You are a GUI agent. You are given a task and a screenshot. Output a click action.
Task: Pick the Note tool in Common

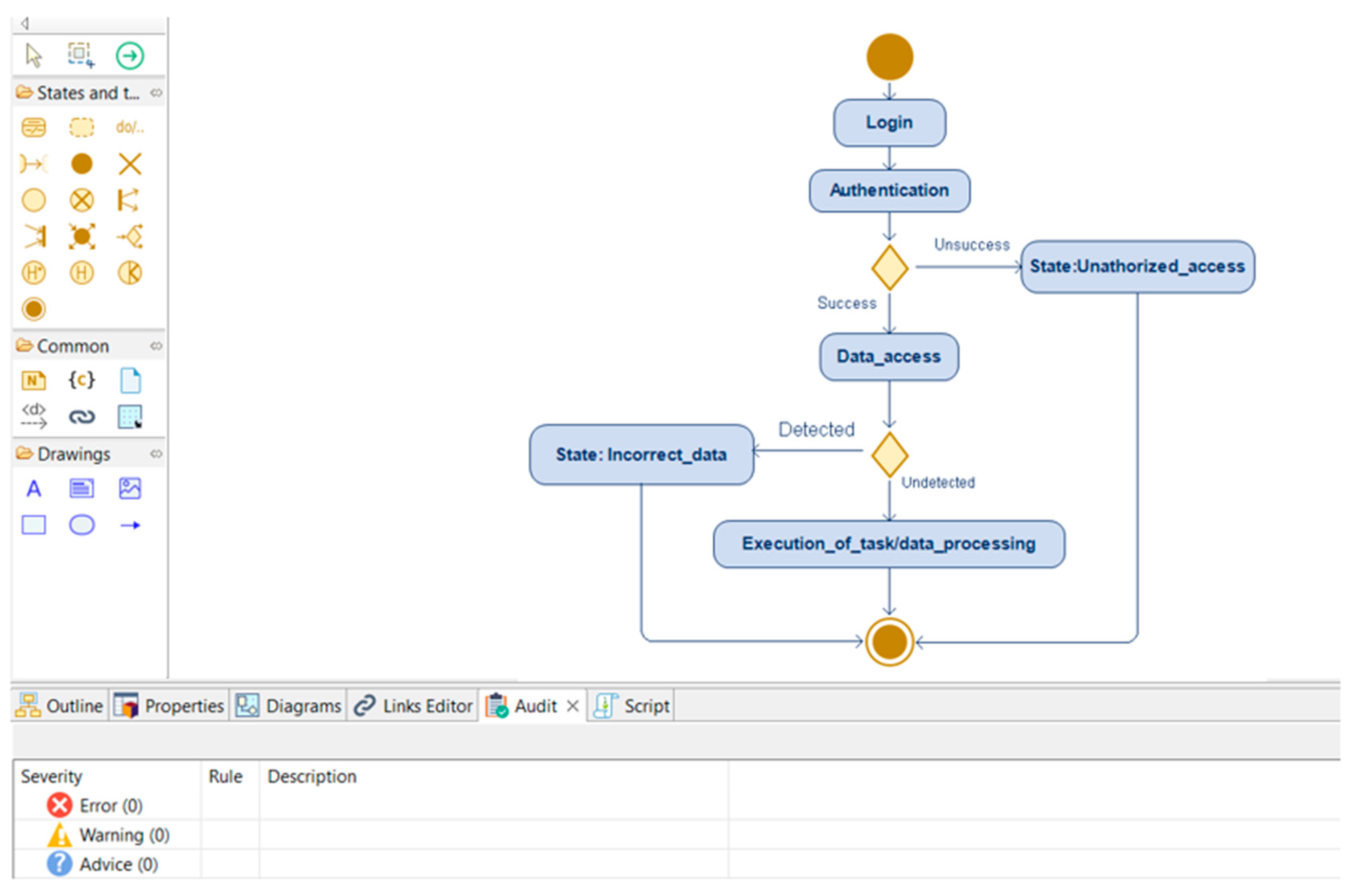(34, 381)
